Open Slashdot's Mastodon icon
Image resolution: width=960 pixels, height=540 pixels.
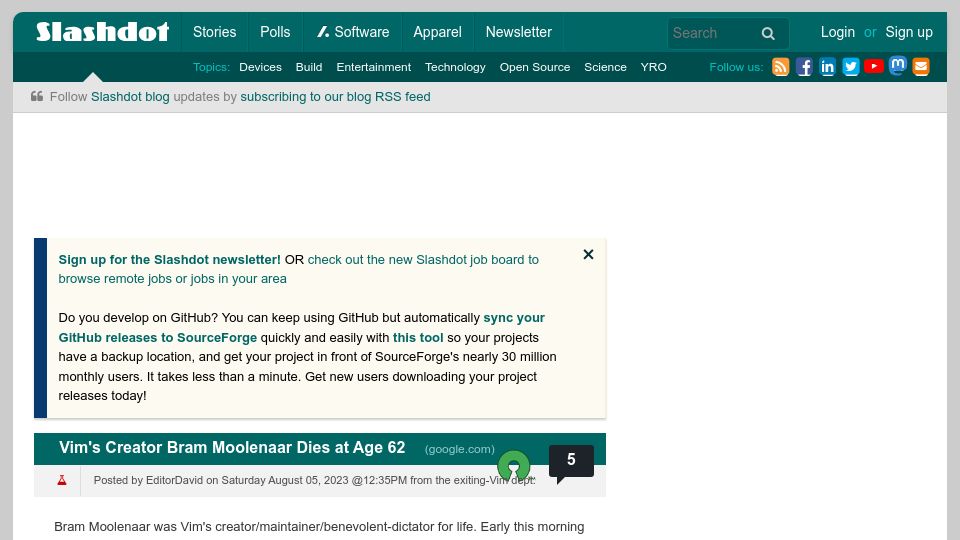[898, 66]
